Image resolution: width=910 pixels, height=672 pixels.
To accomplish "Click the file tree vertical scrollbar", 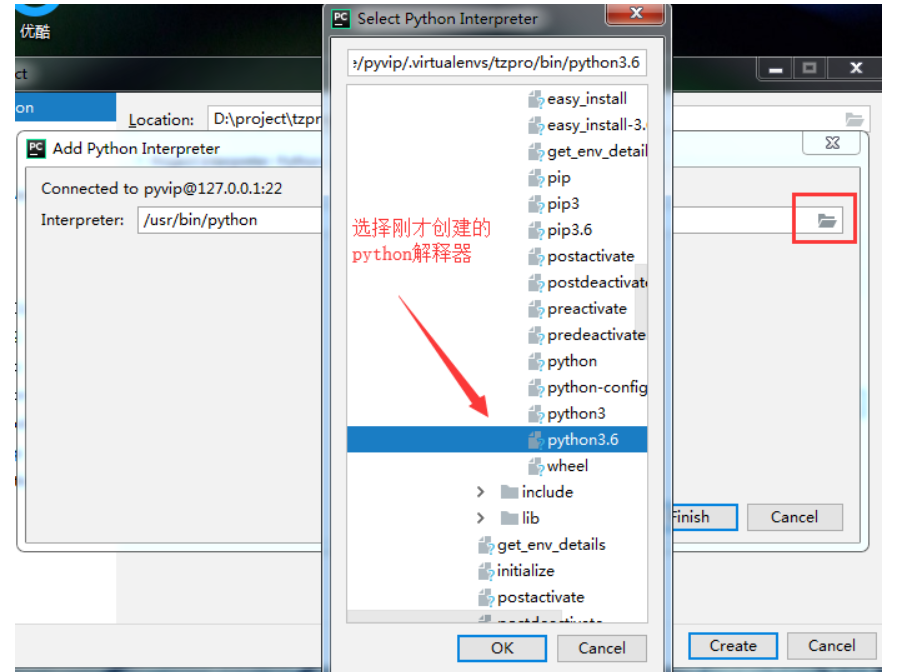I will 641,298.
